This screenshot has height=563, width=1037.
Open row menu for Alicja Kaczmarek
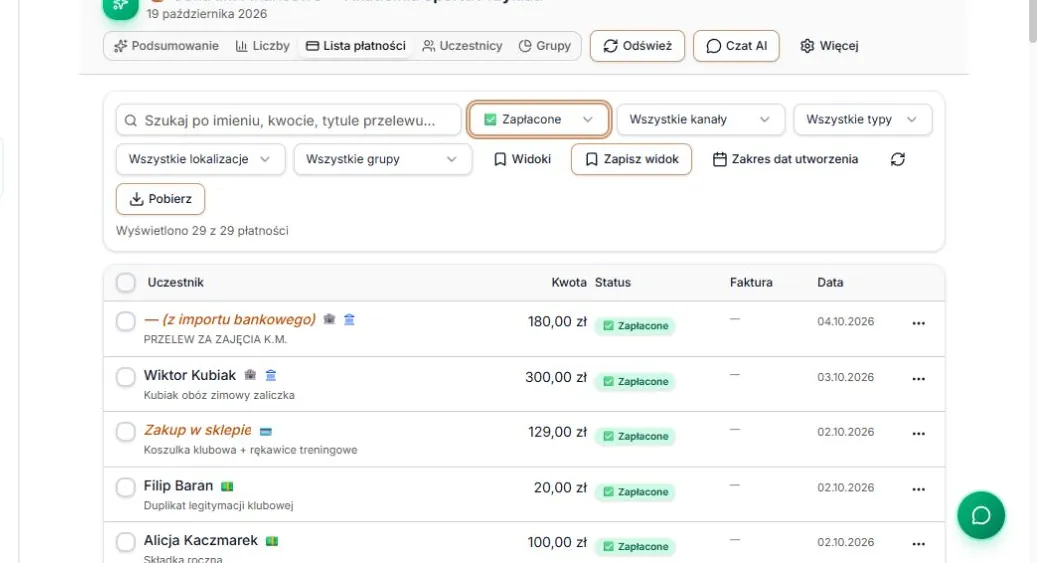919,544
